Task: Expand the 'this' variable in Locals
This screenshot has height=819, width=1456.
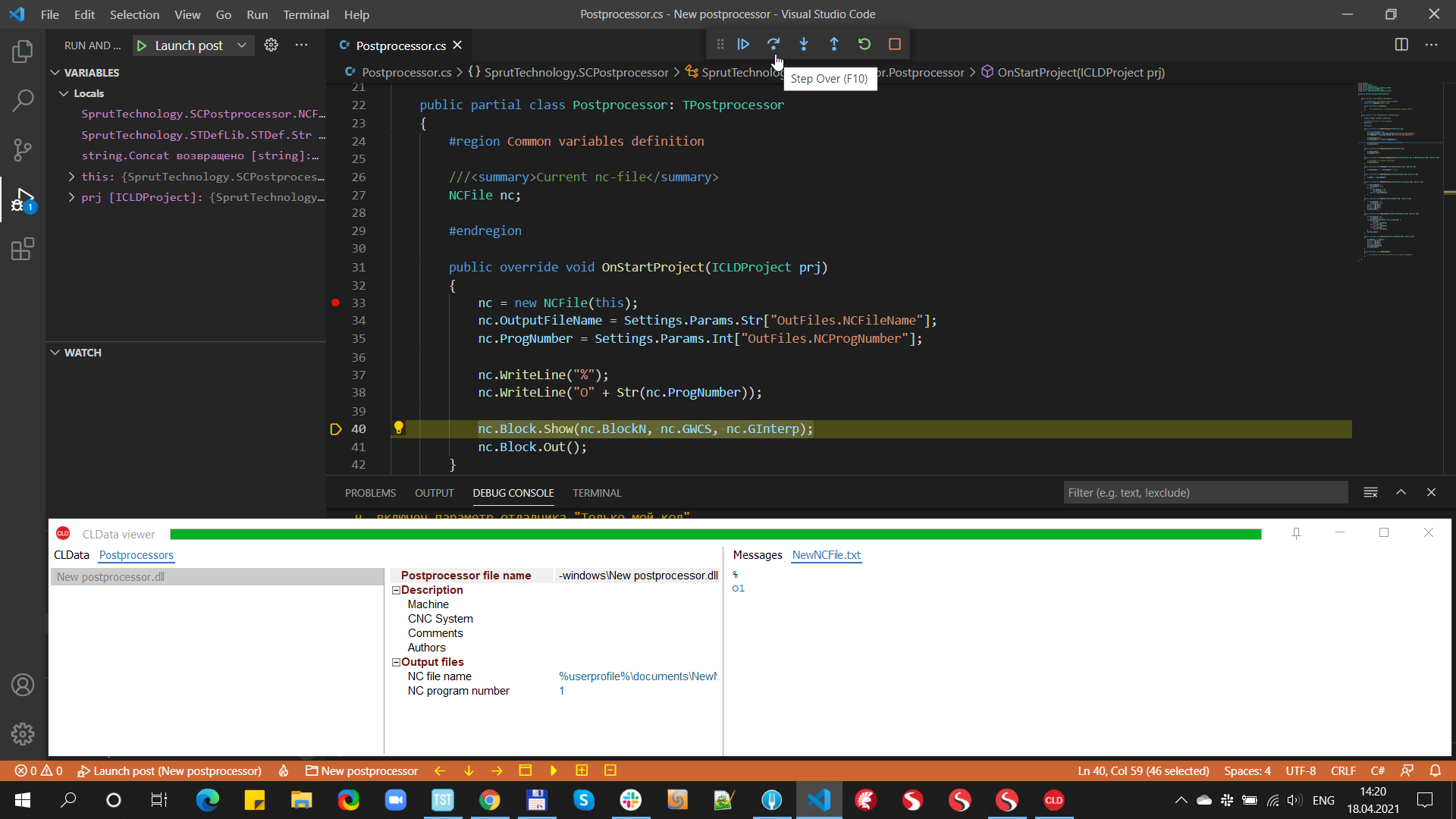Action: 71,176
